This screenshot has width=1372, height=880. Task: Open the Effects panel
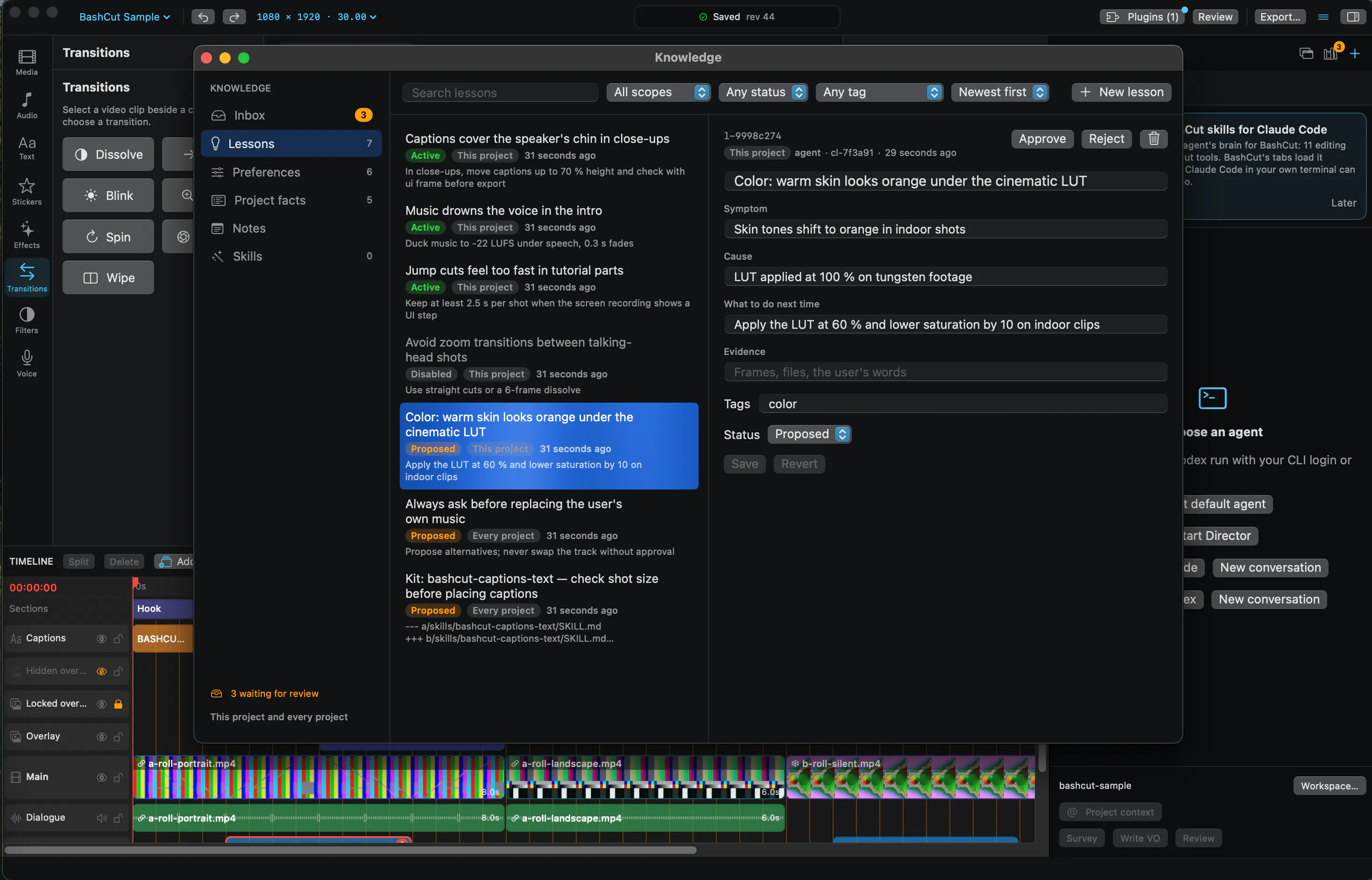27,235
